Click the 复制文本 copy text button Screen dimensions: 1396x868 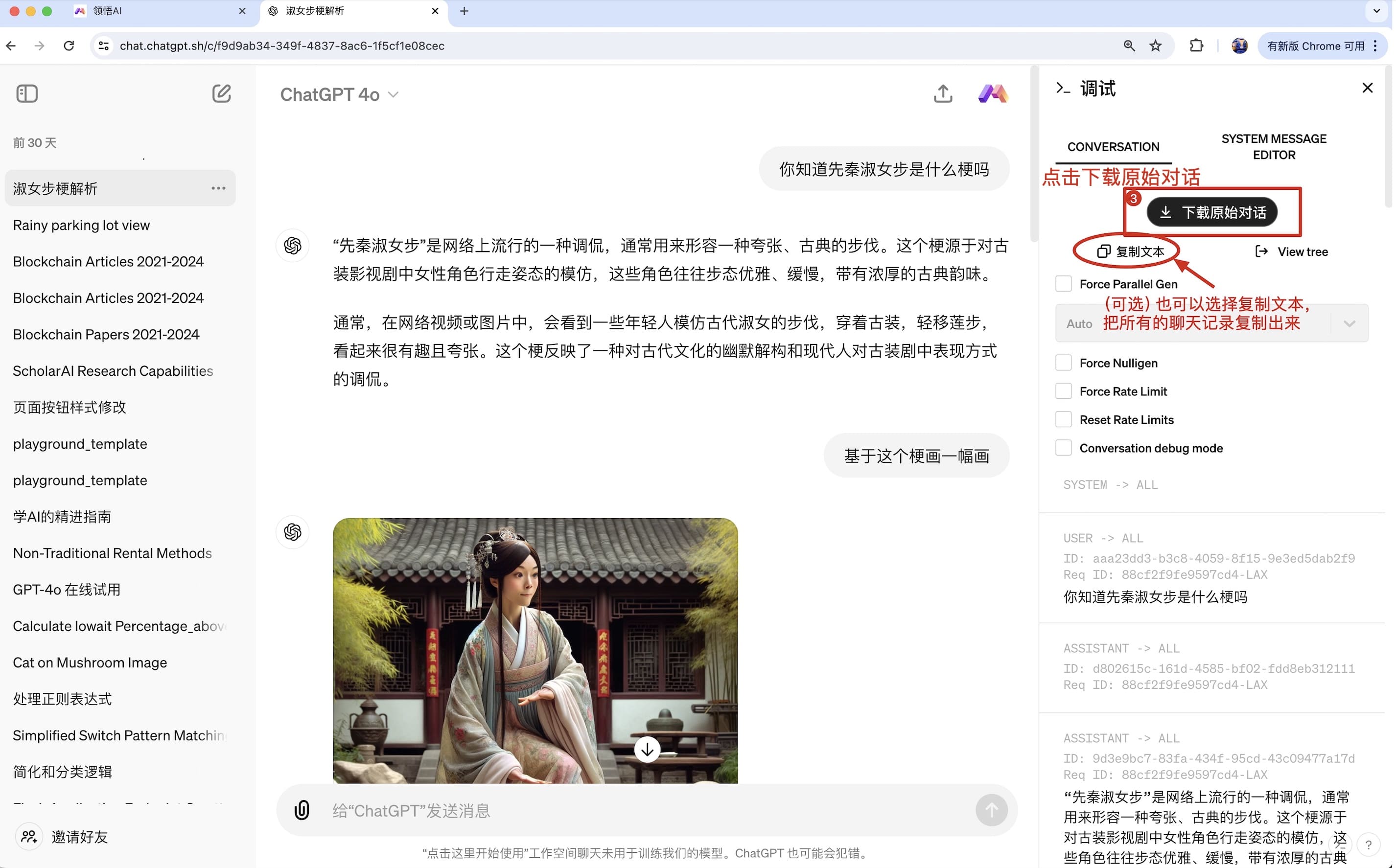(x=1130, y=251)
